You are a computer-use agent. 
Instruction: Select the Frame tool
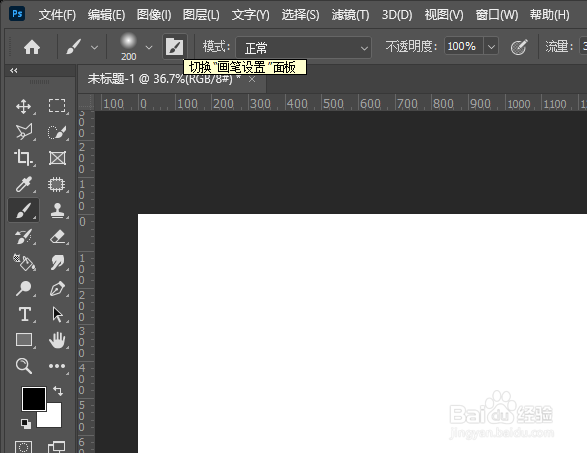(x=57, y=158)
